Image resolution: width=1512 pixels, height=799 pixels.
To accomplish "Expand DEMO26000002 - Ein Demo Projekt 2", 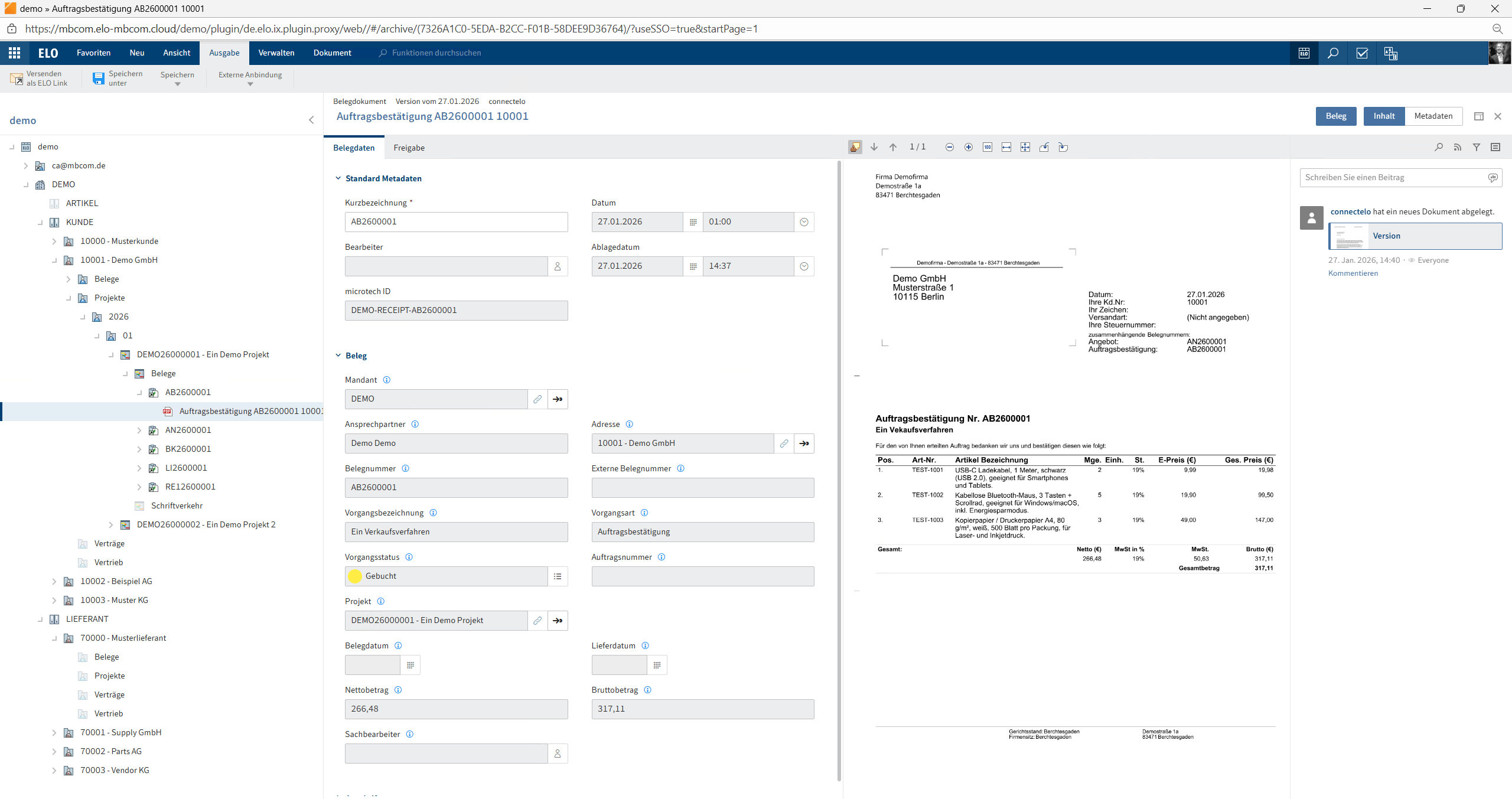I will pos(110,524).
